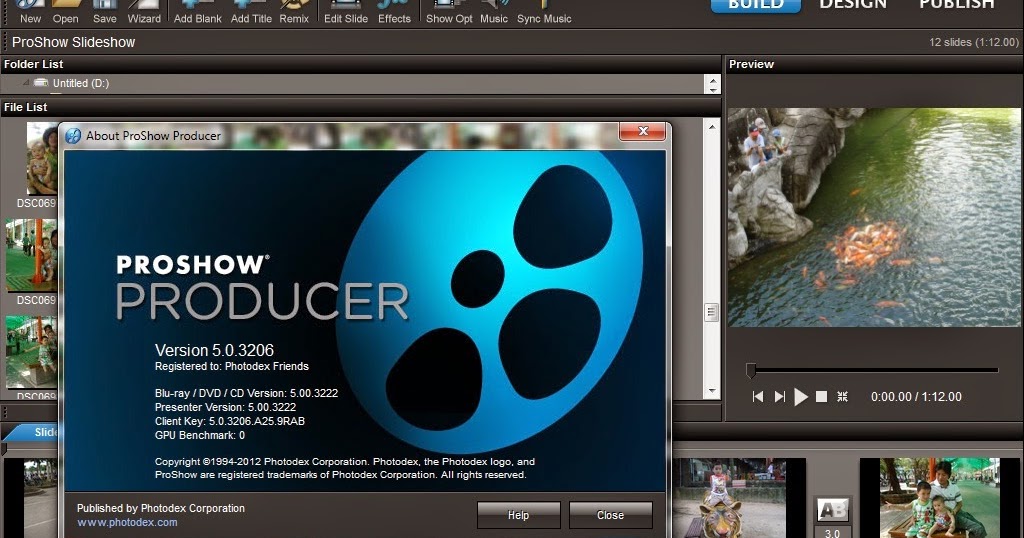Open the Effects tool

click(x=394, y=13)
